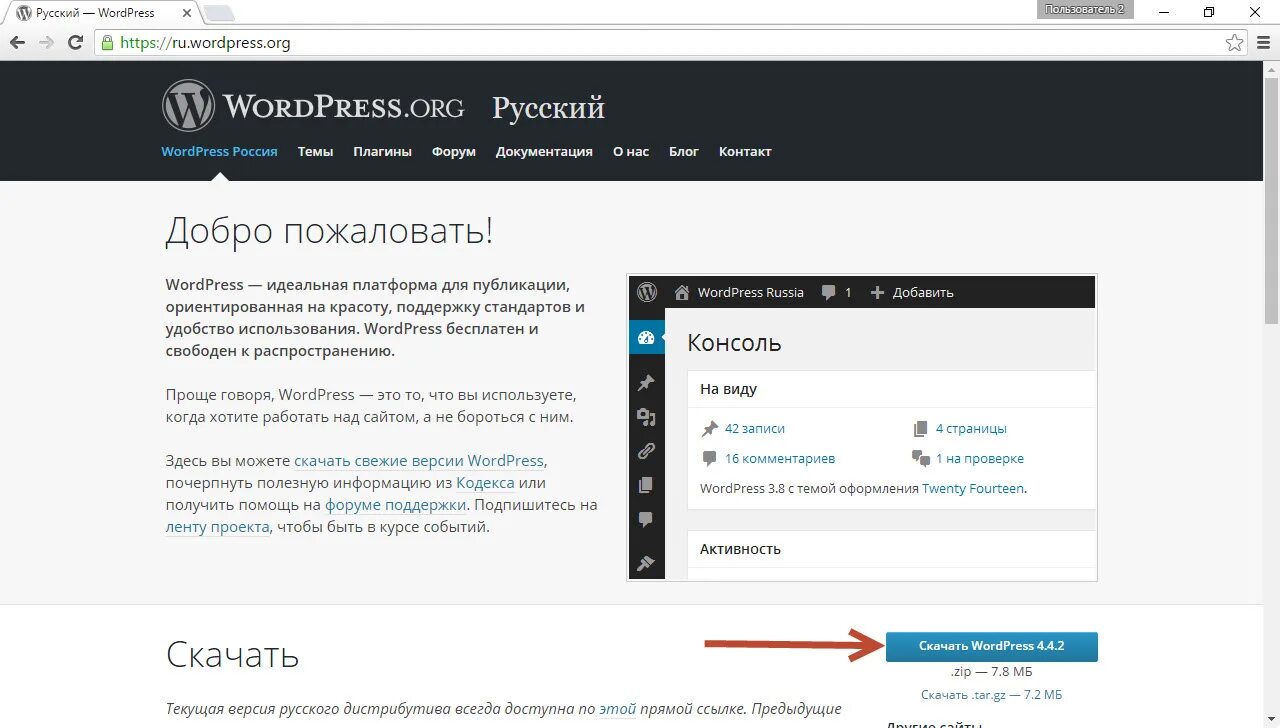The width and height of the screenshot is (1280, 728).
Task: Open the Кодекса link
Action: click(x=485, y=483)
